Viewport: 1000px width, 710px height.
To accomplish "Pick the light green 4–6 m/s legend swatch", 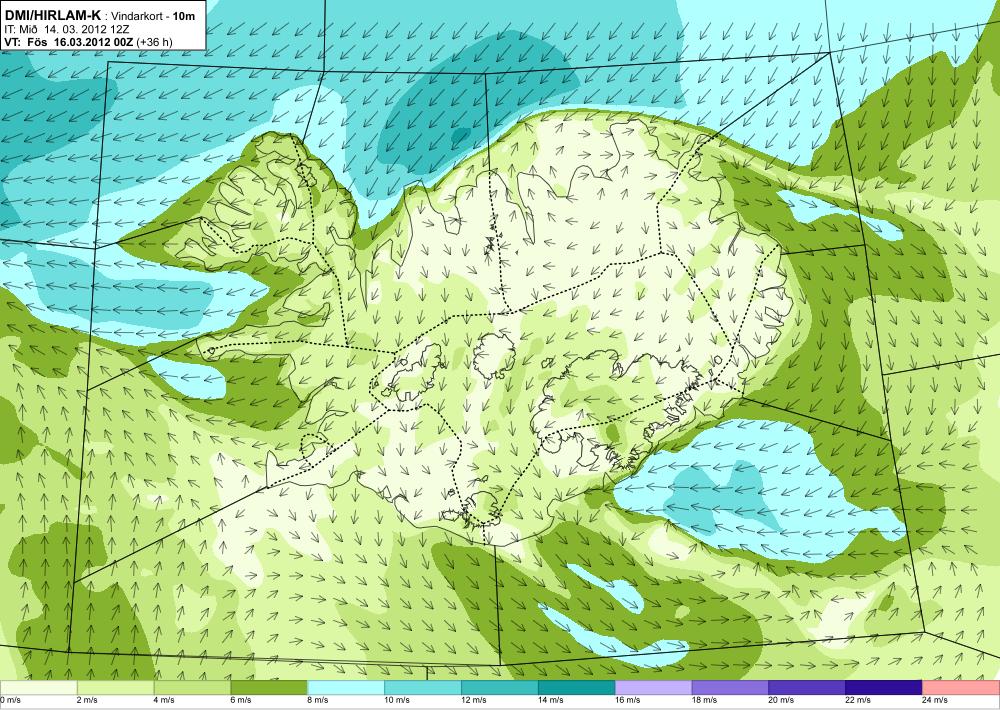I will 192,688.
